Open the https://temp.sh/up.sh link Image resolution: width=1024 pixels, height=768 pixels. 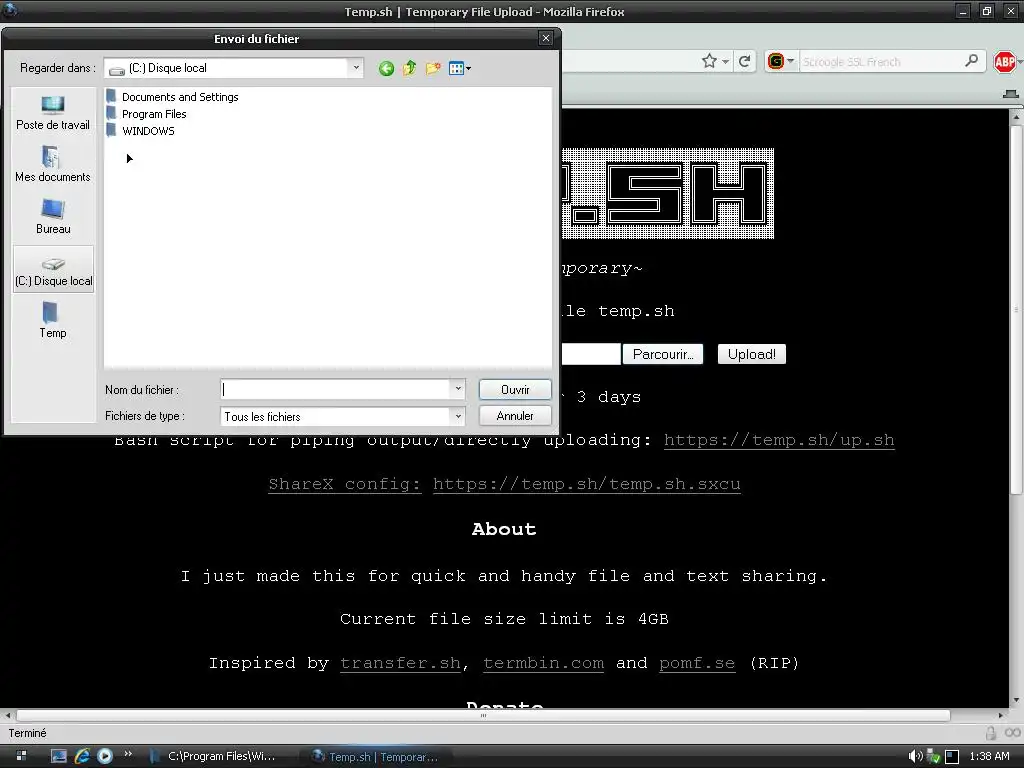[779, 440]
